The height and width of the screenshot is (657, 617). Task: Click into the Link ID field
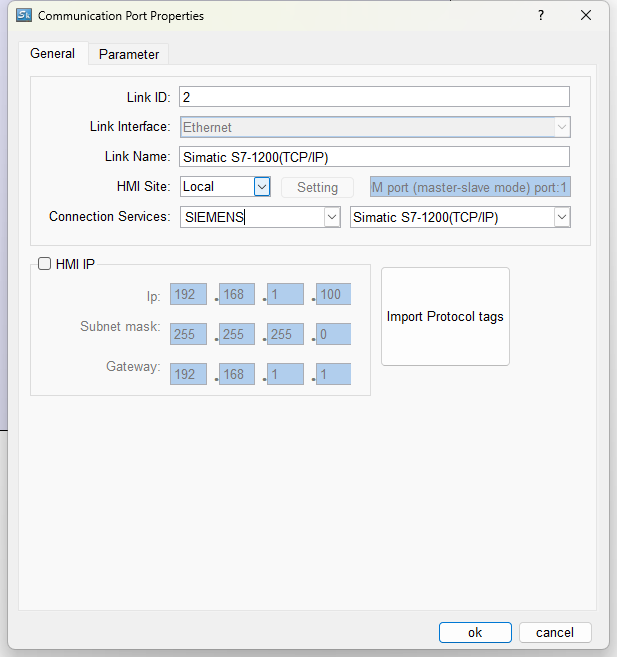click(374, 97)
